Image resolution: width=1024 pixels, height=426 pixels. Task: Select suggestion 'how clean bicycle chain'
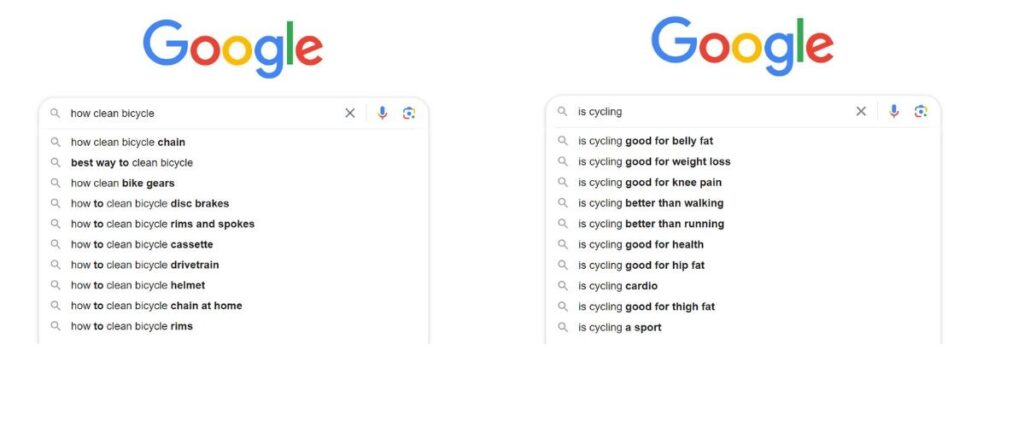(x=128, y=142)
